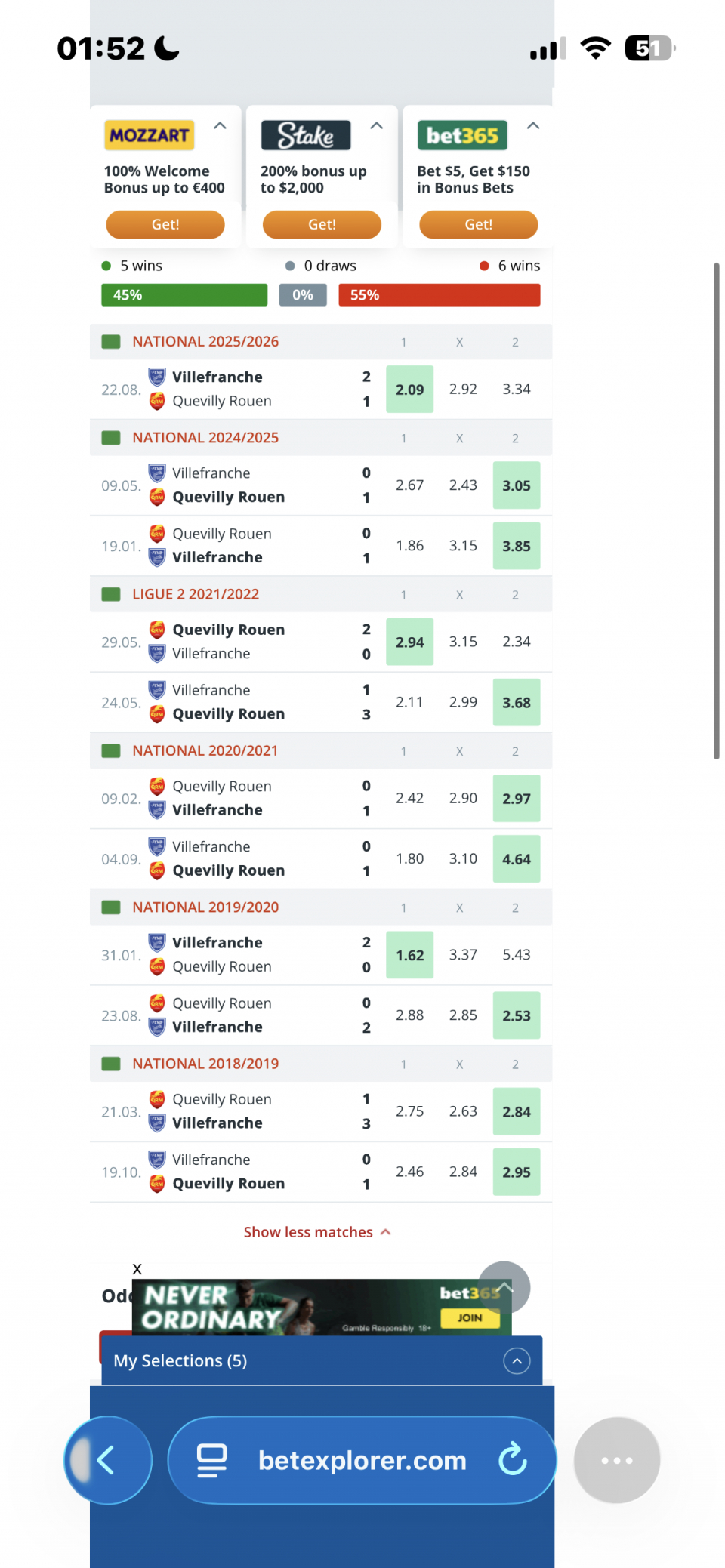Open LIGUE 2 2021/2022 league header
725x1568 pixels.
[x=196, y=594]
